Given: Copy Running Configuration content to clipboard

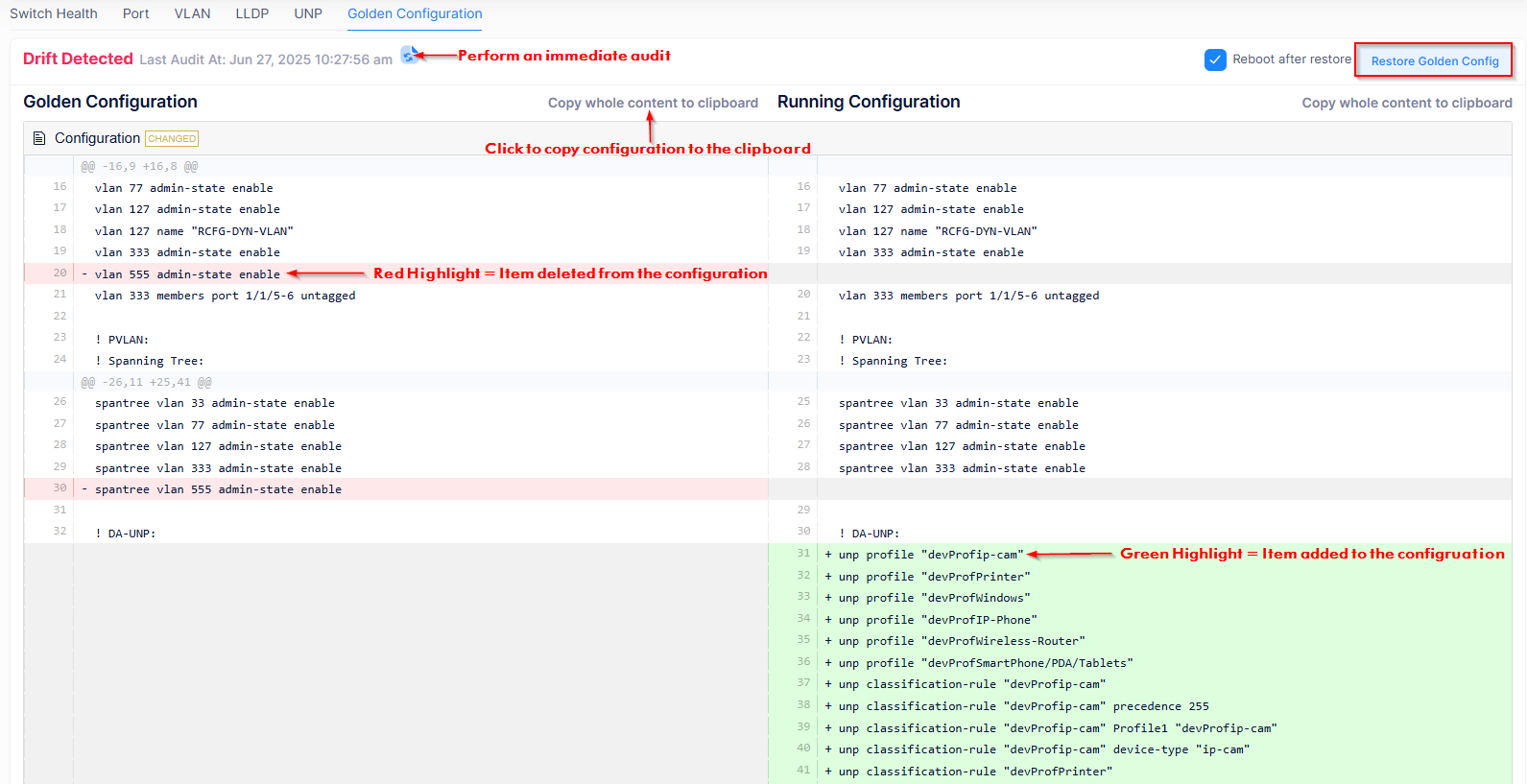Looking at the screenshot, I should tap(1406, 103).
